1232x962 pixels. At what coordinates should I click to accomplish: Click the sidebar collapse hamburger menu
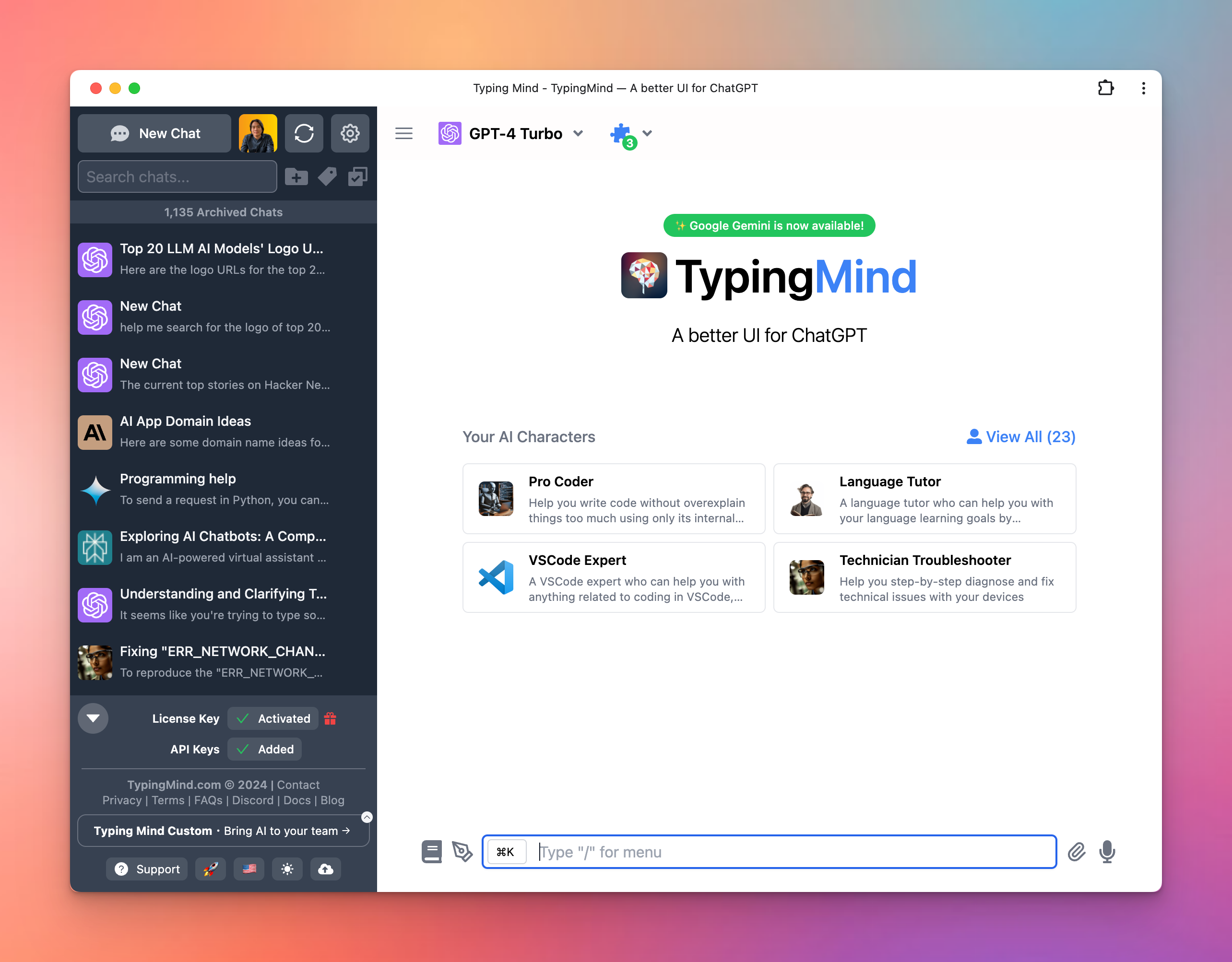point(403,133)
